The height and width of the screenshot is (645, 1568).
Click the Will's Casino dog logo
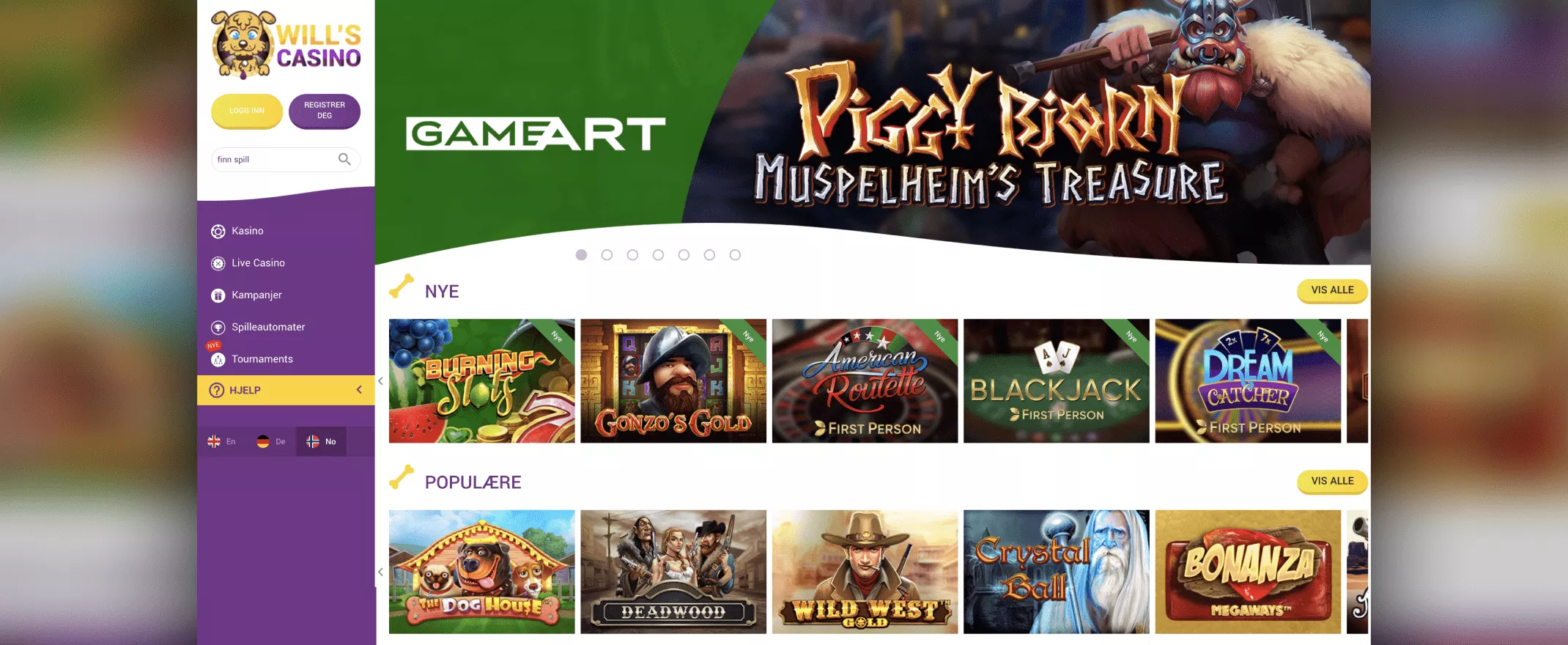[x=286, y=45]
